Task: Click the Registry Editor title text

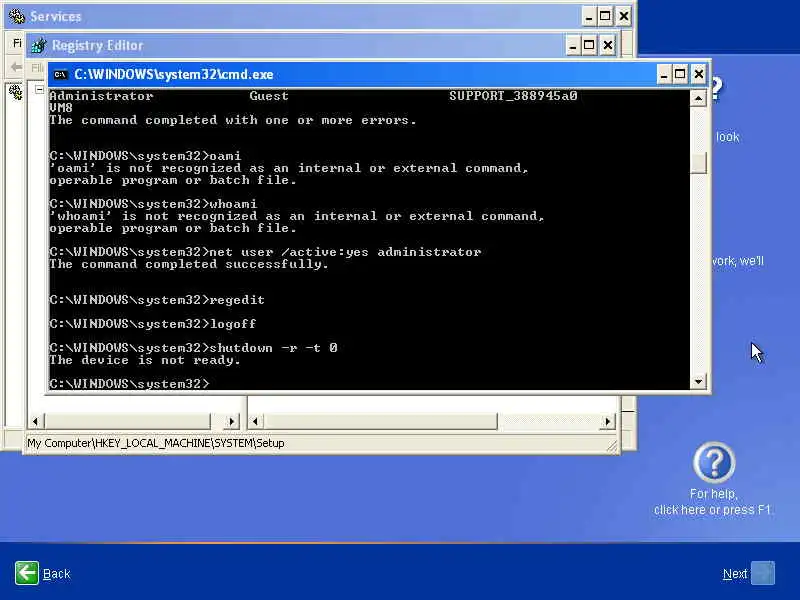Action: pyautogui.click(x=97, y=45)
